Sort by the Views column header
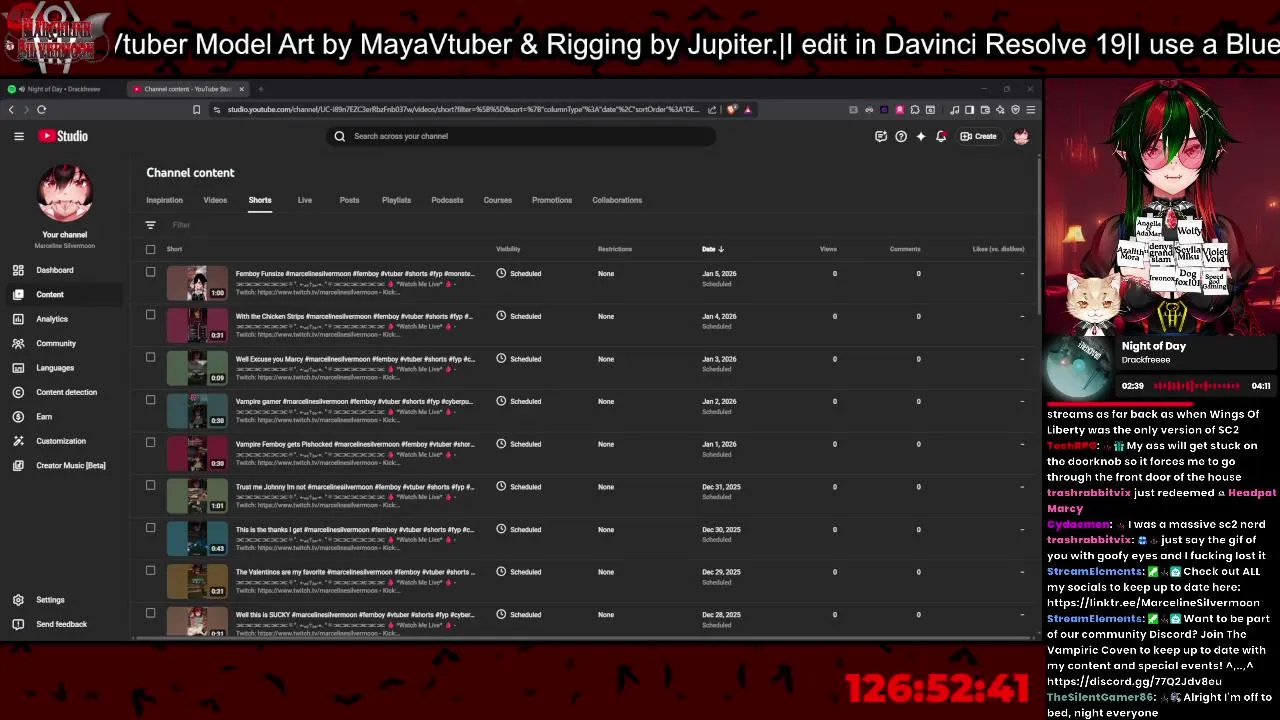 point(828,249)
